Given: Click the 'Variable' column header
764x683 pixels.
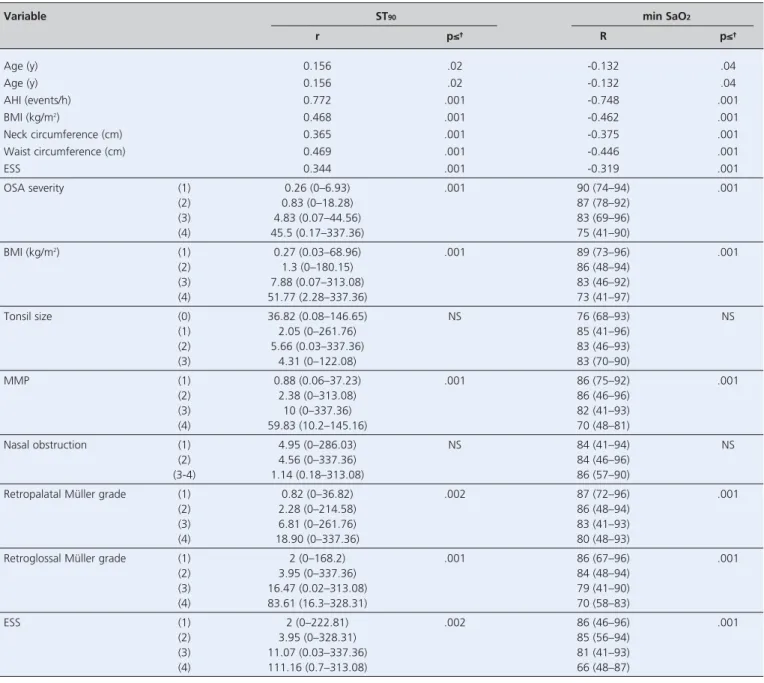Looking at the screenshot, I should 25,16.
